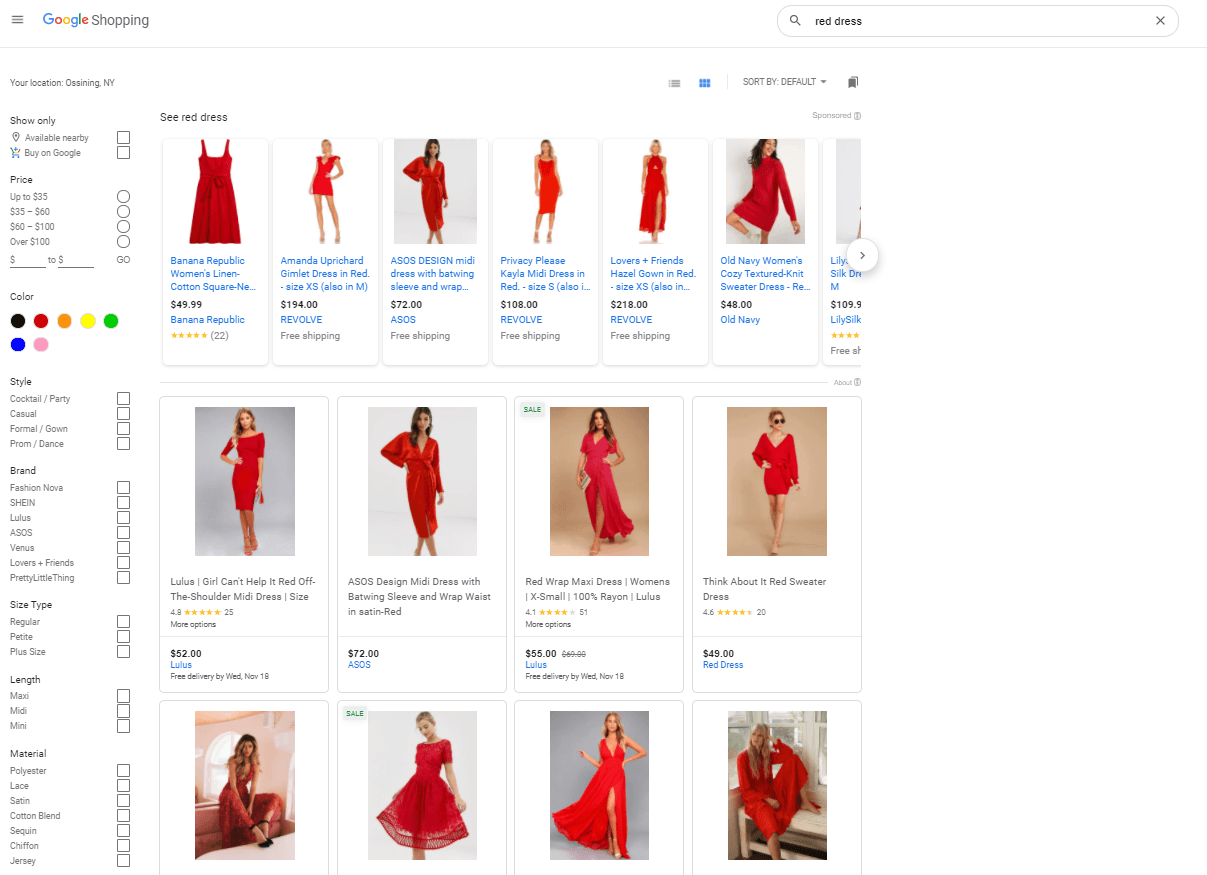This screenshot has width=1207, height=875.
Task: Switch to grid view of results
Action: [x=704, y=83]
